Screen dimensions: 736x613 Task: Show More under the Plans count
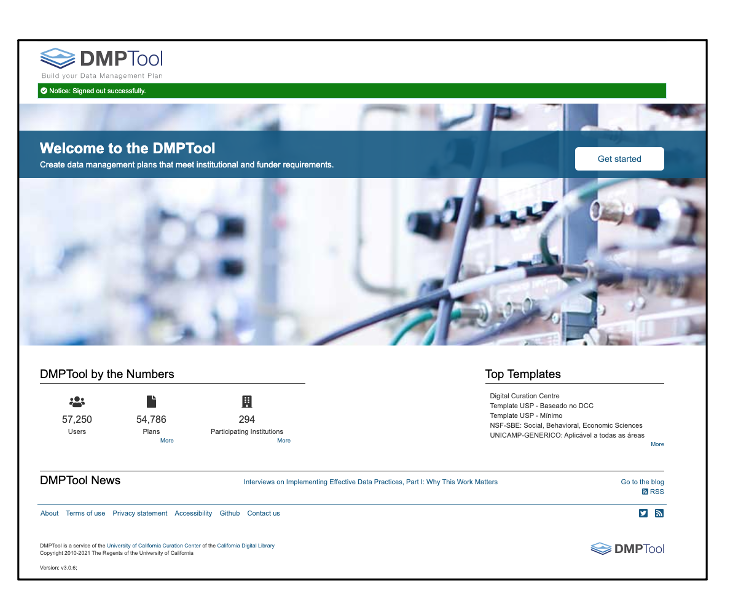pos(167,440)
